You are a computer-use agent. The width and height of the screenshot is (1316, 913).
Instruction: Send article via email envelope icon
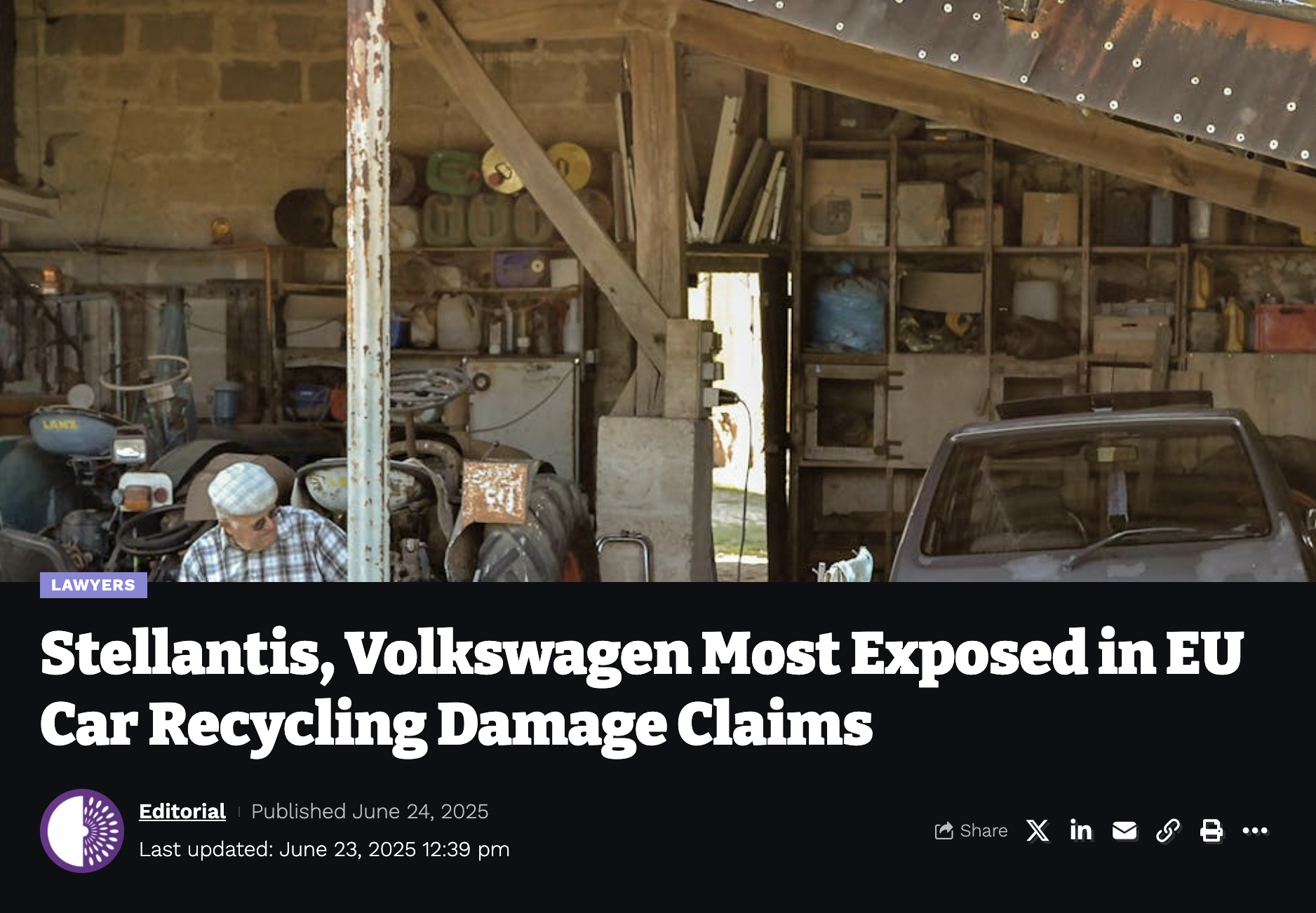1124,831
